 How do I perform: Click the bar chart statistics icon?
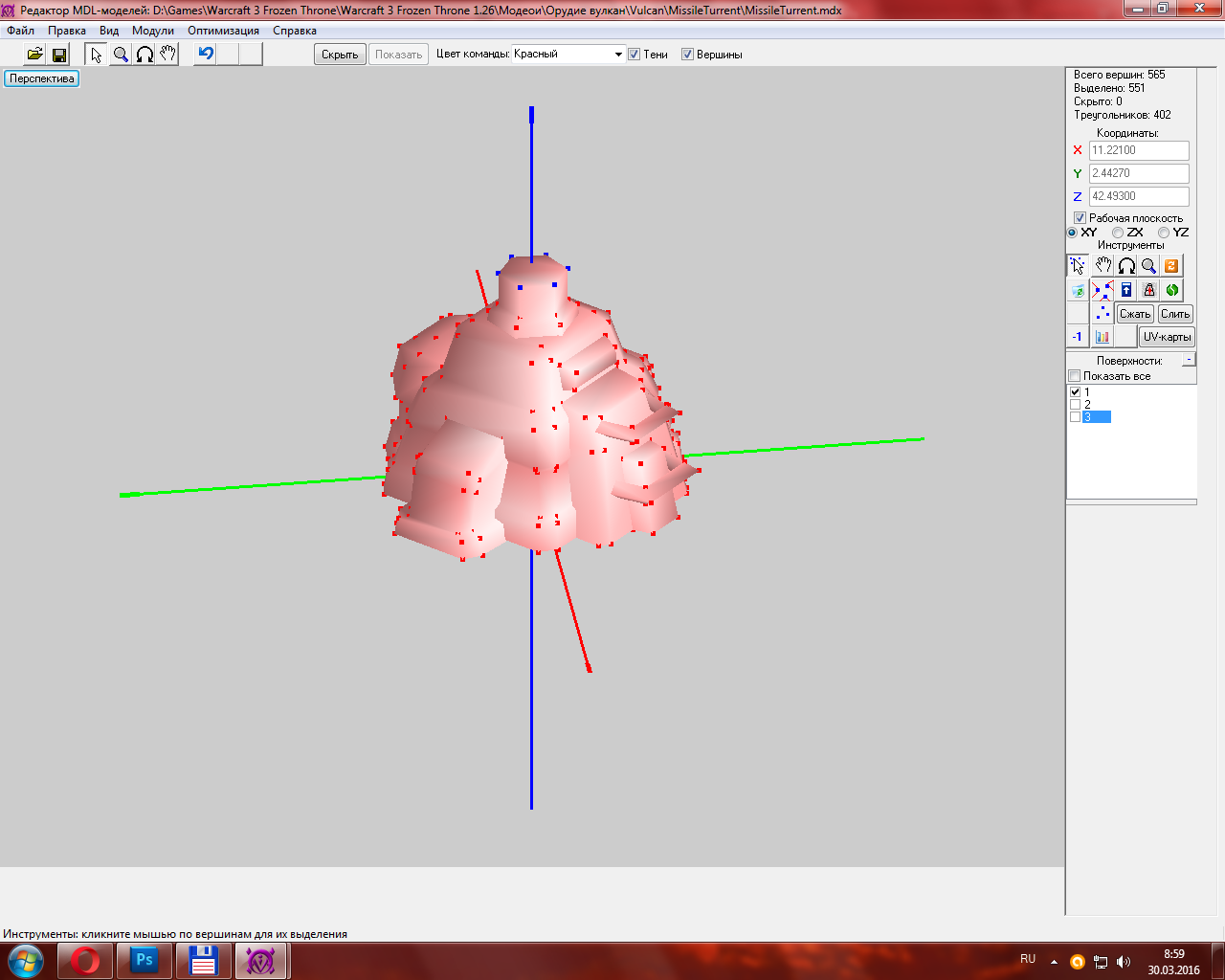pyautogui.click(x=1102, y=337)
